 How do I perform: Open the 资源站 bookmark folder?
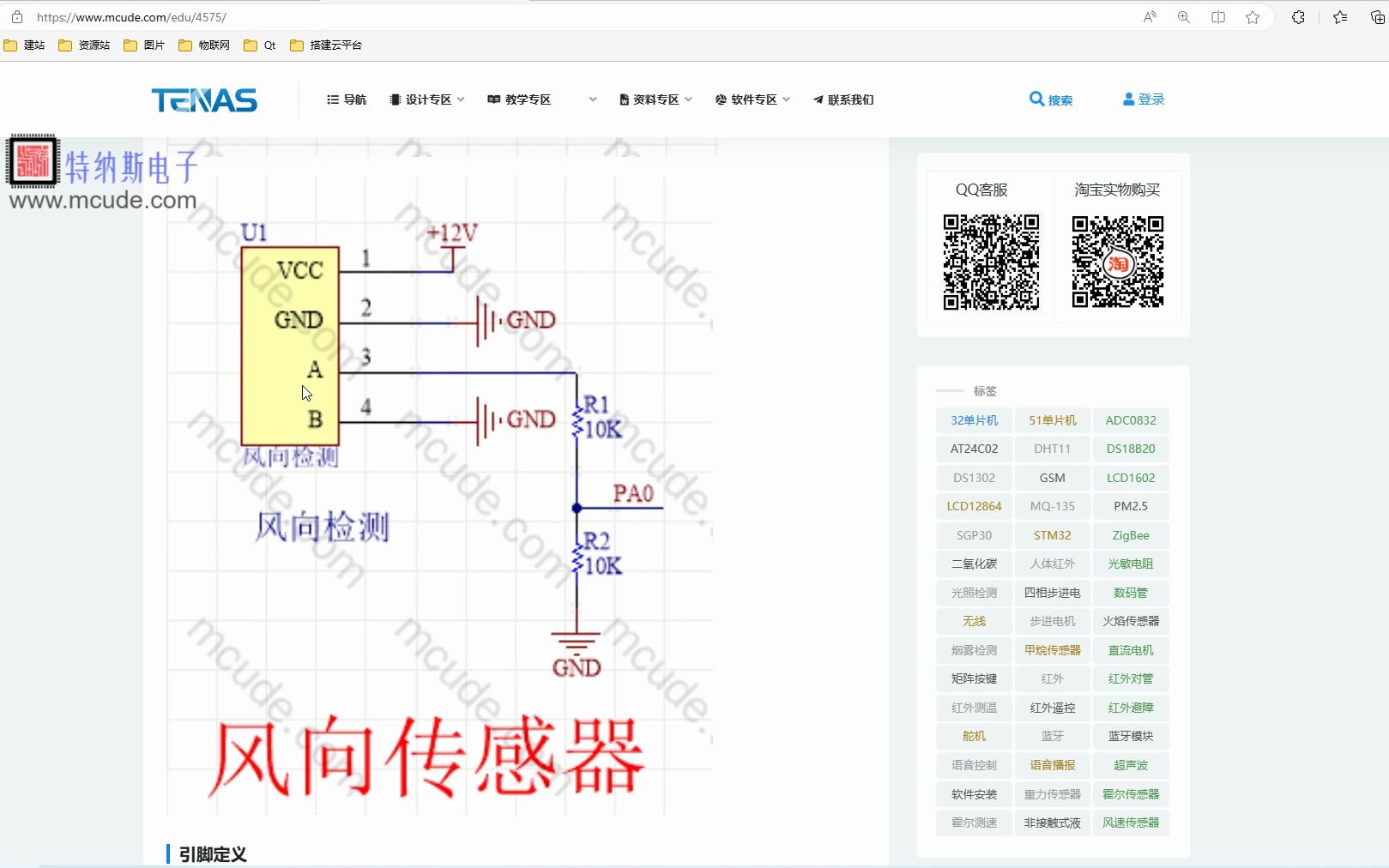click(84, 45)
